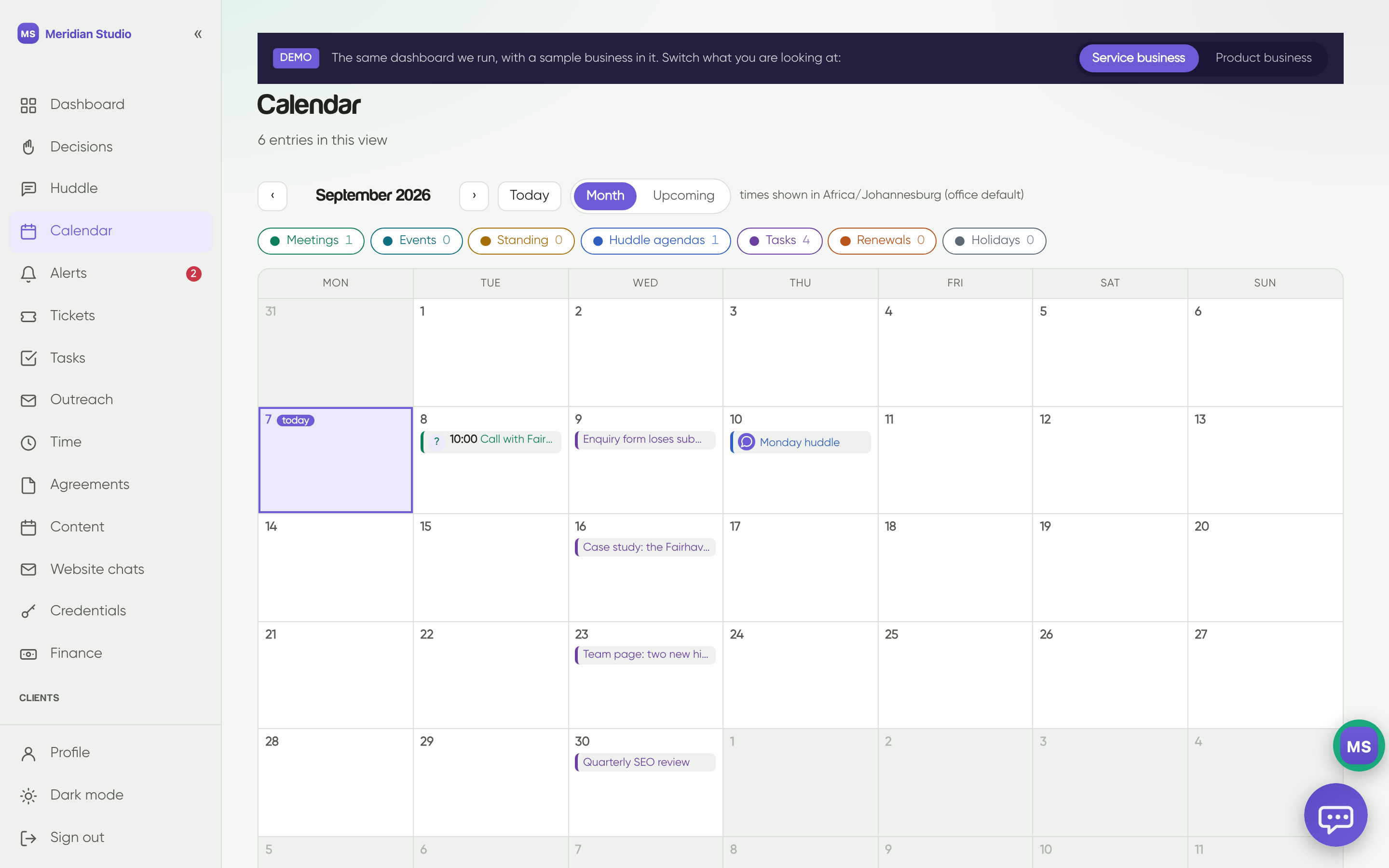Screen dimensions: 1389x868
Task: Click the Tickets ticket icon
Action: pyautogui.click(x=28, y=316)
